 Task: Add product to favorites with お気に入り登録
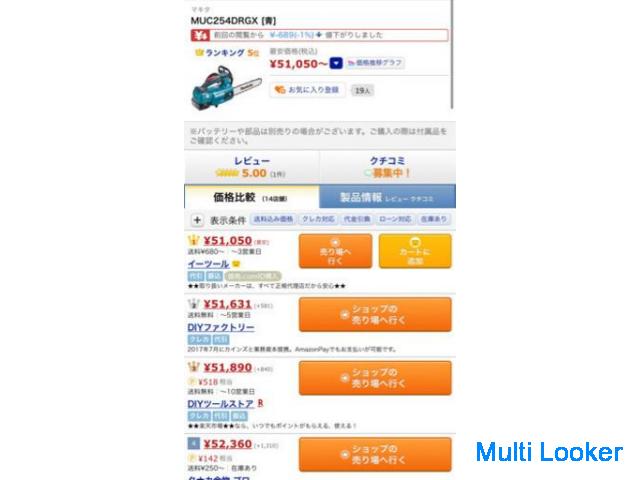pyautogui.click(x=308, y=90)
